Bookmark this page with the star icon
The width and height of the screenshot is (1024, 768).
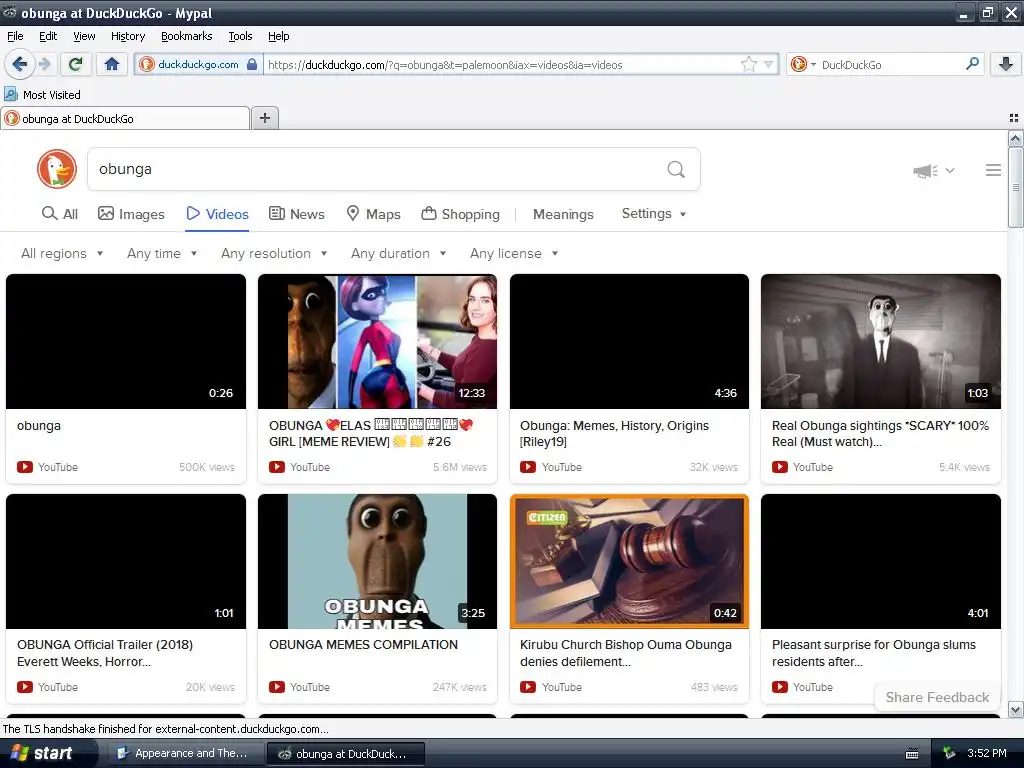(x=748, y=64)
